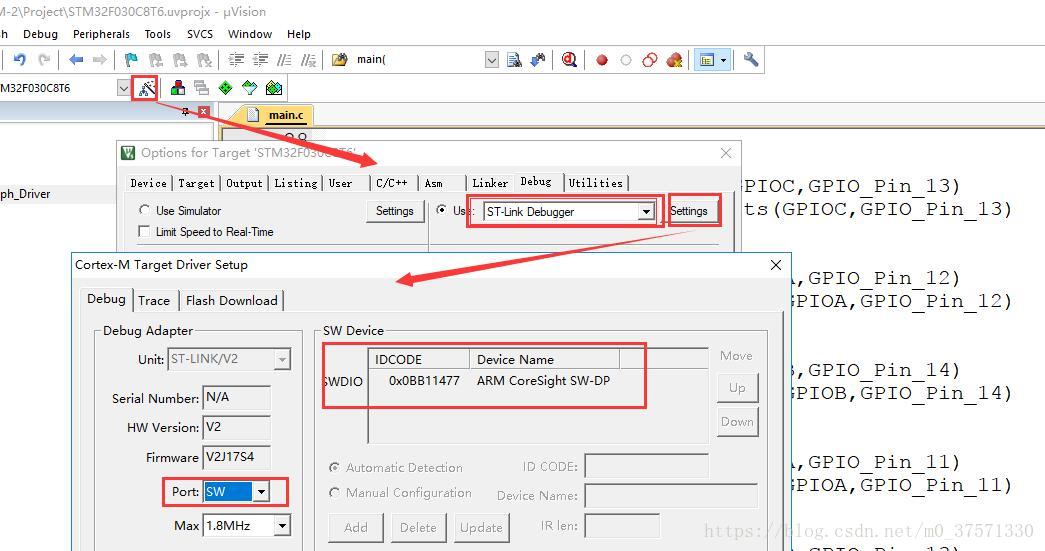
Task: Switch to the Target tab in Options
Action: pos(196,183)
